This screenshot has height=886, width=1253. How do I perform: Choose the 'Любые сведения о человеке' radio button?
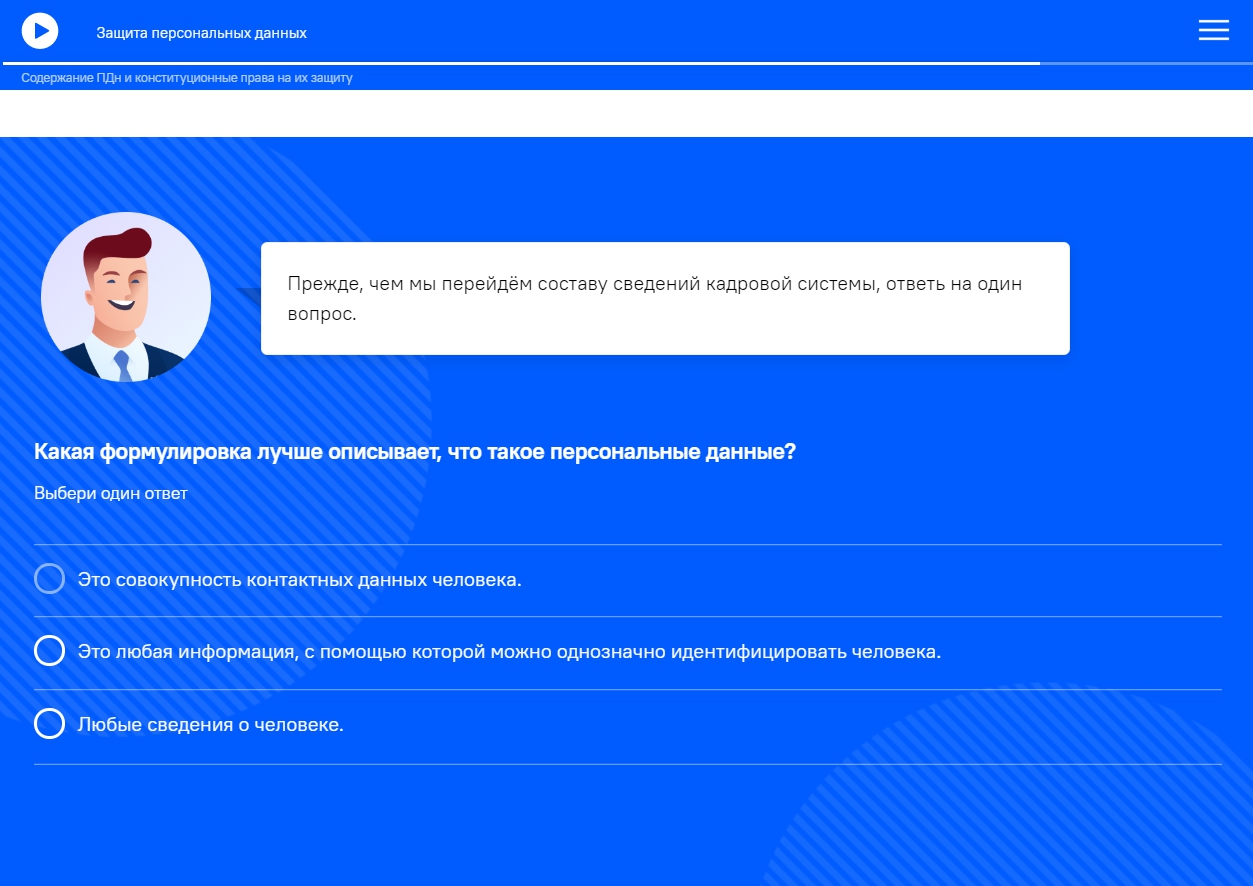pos(50,724)
